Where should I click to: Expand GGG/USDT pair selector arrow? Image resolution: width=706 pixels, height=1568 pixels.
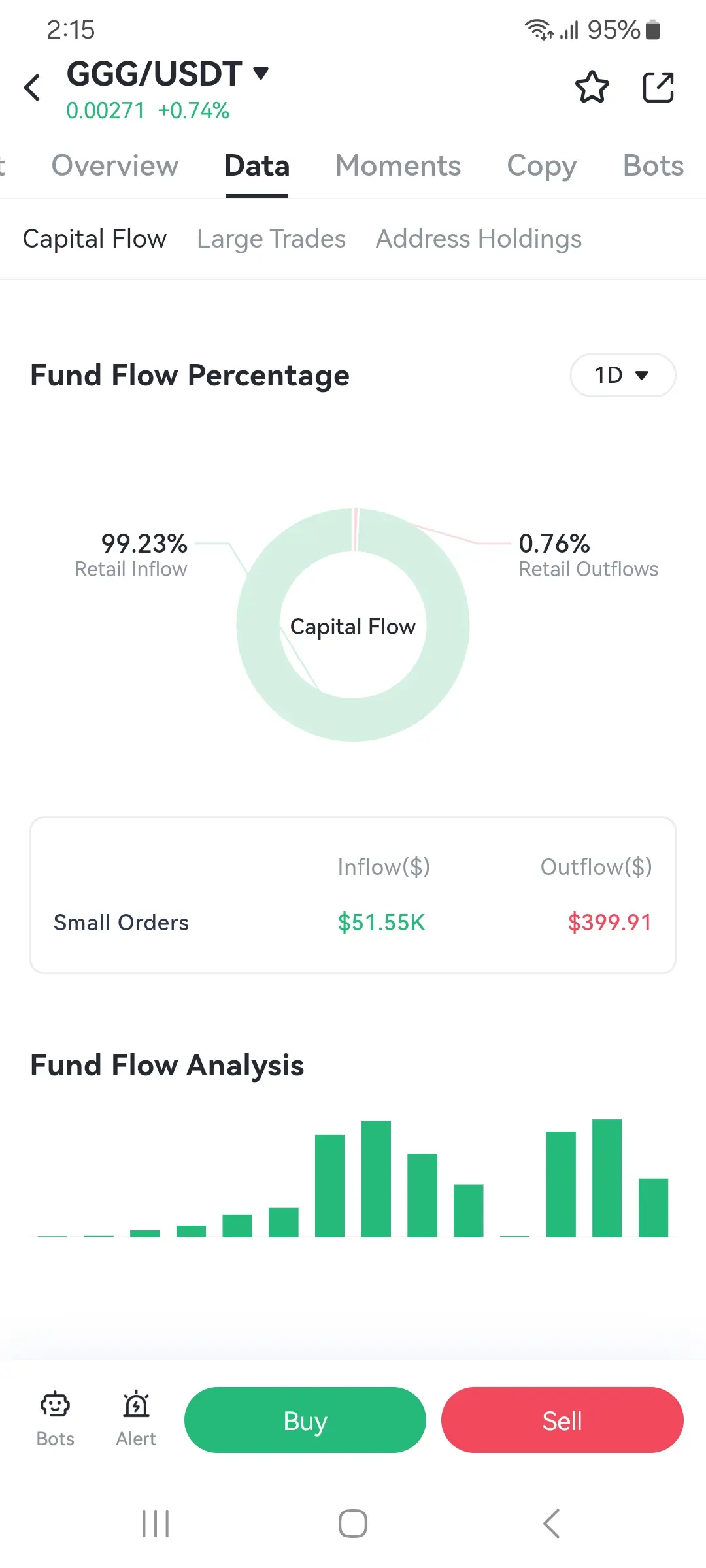[261, 73]
